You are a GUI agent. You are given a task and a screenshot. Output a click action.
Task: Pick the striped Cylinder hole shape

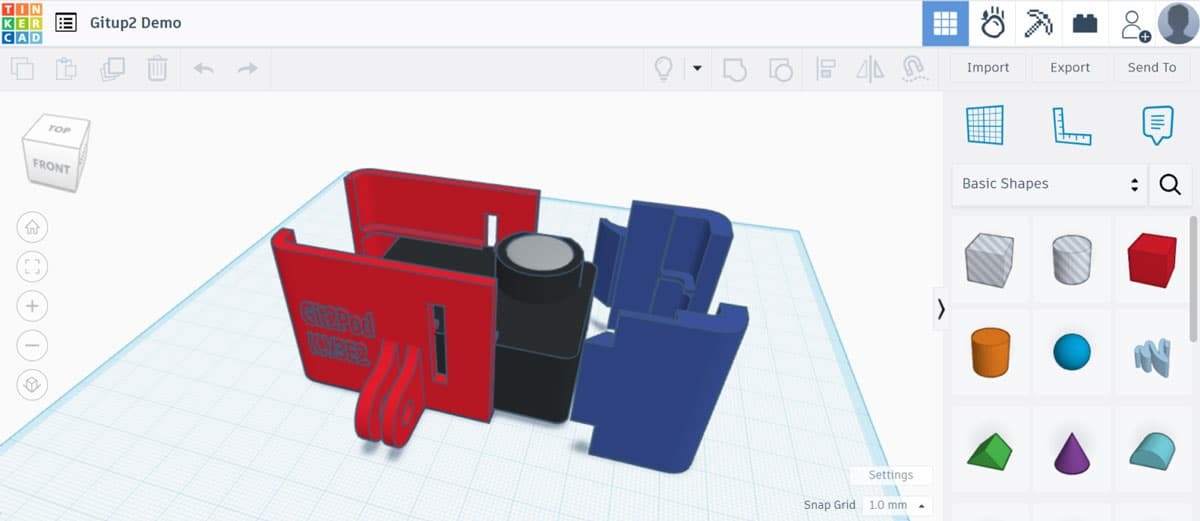coord(1071,260)
